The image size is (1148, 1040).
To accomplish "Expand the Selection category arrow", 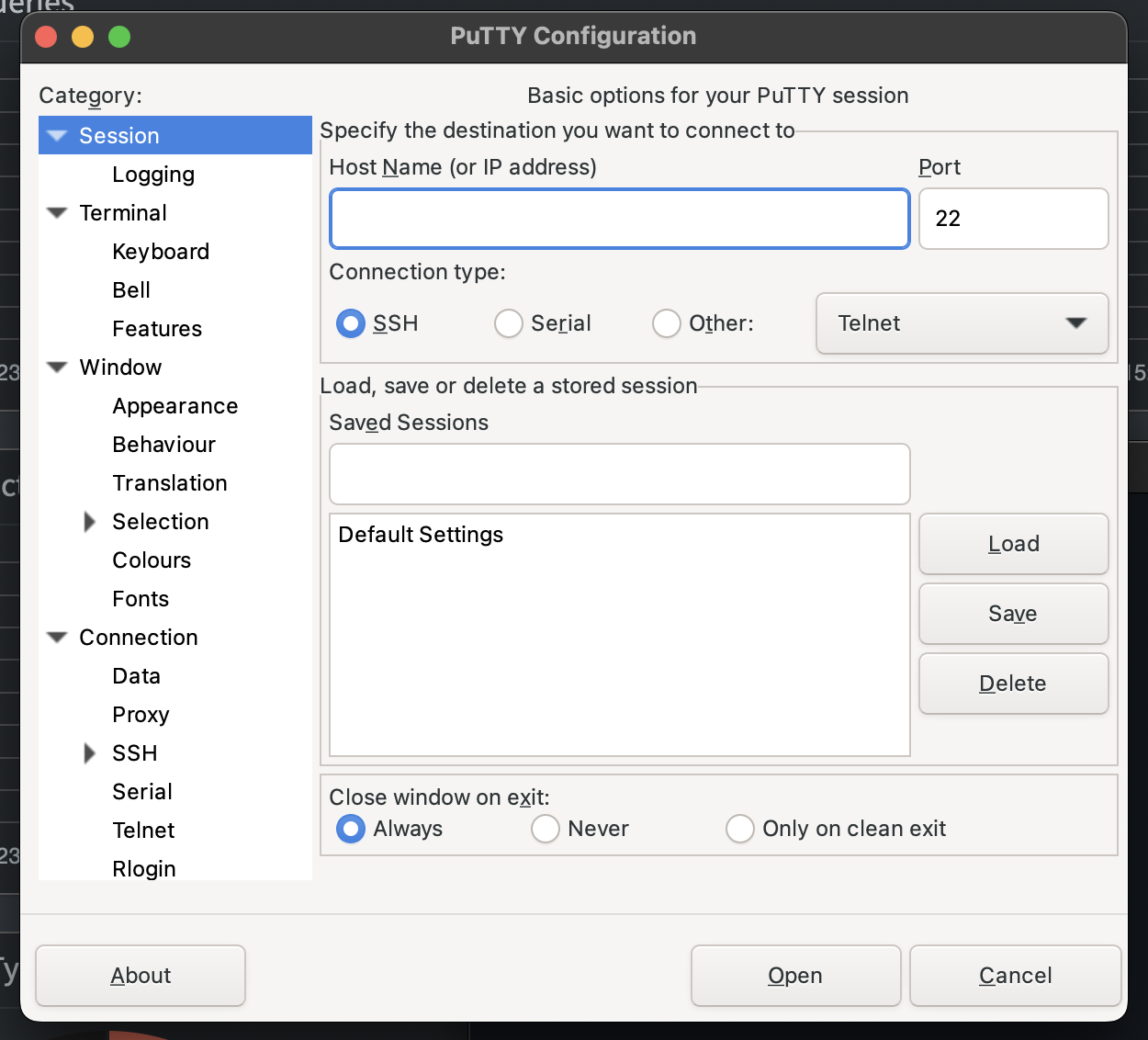I will point(90,522).
